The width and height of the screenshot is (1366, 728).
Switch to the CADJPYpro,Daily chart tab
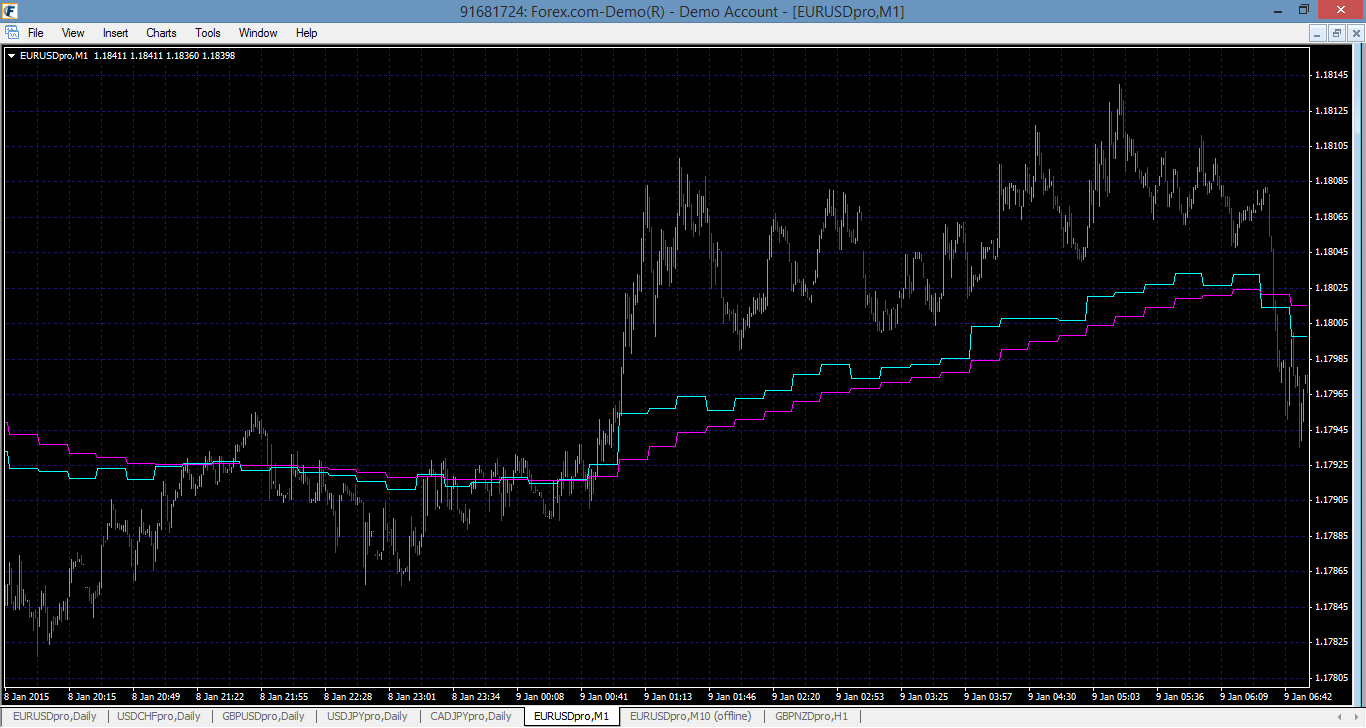coord(470,716)
